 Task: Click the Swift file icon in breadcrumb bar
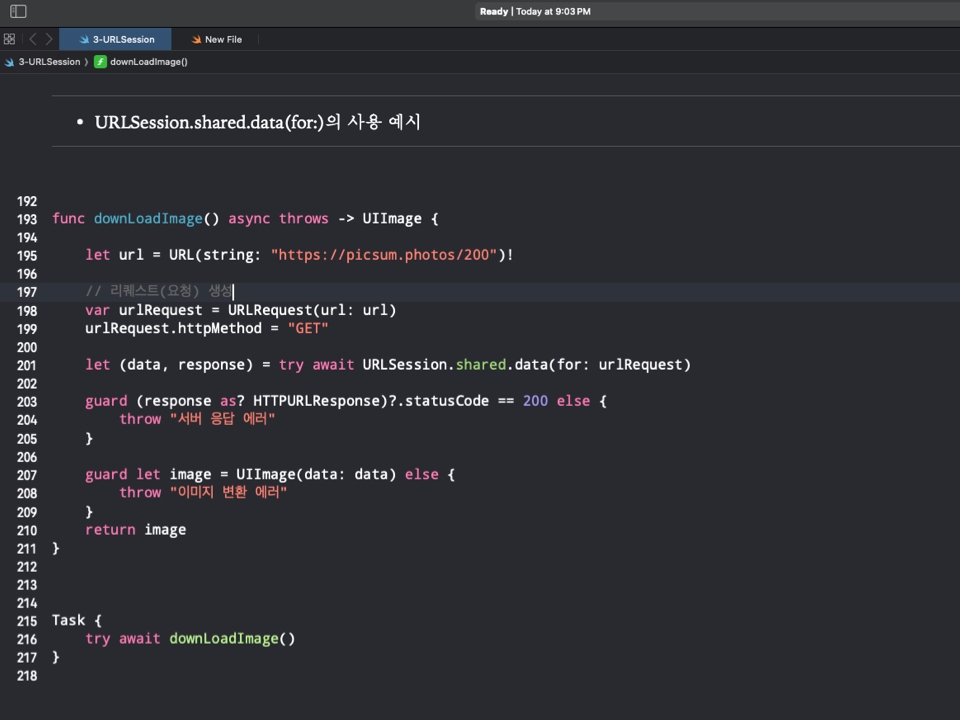click(x=9, y=62)
